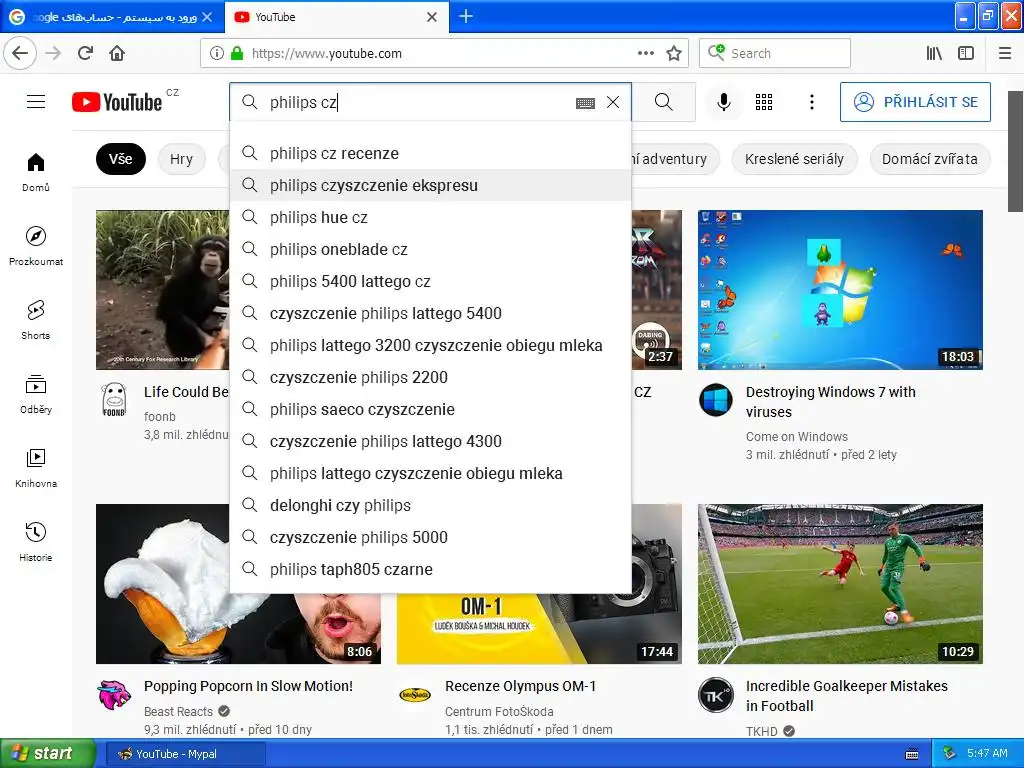1024x768 pixels.
Task: Open 'Recenze Olympus OM-1' video title
Action: click(x=520, y=686)
